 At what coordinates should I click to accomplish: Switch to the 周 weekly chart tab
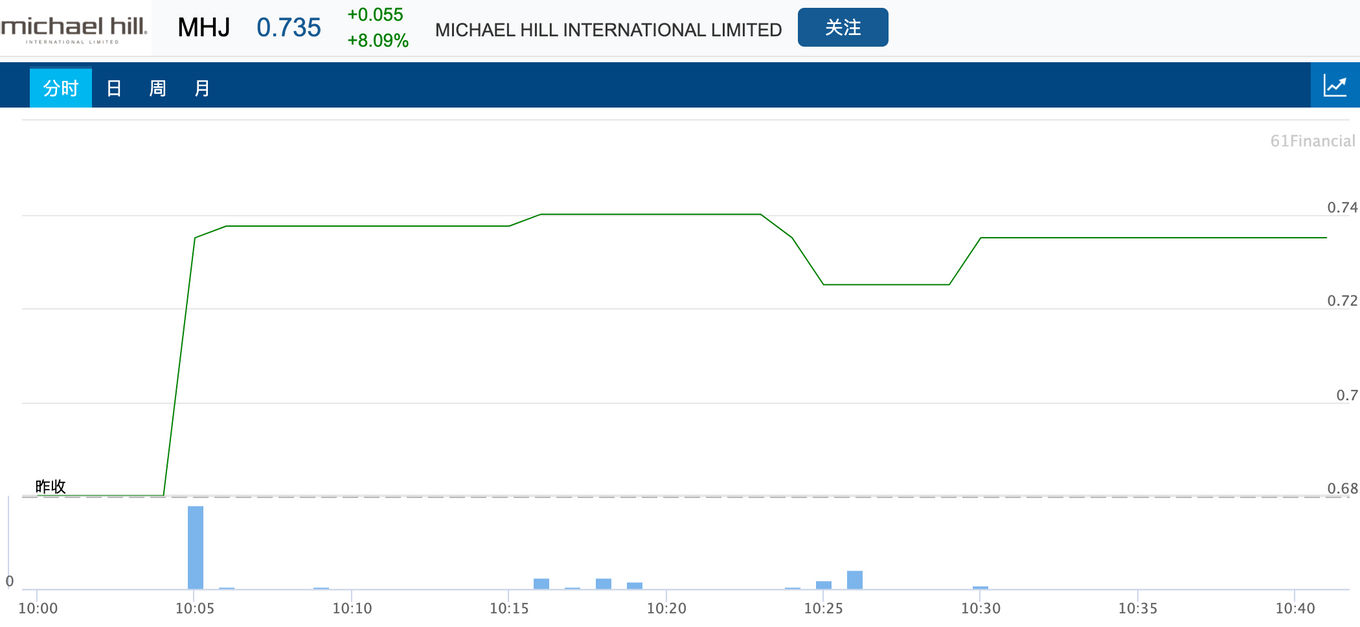tap(158, 88)
